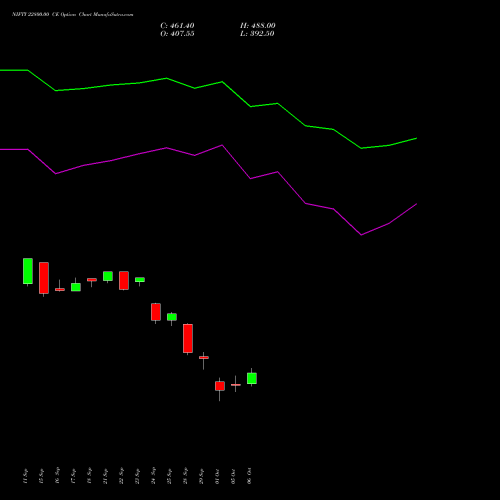The width and height of the screenshot is (500, 500).
Task: Select the 21 Sep green candlestick
Action: (x=108, y=276)
